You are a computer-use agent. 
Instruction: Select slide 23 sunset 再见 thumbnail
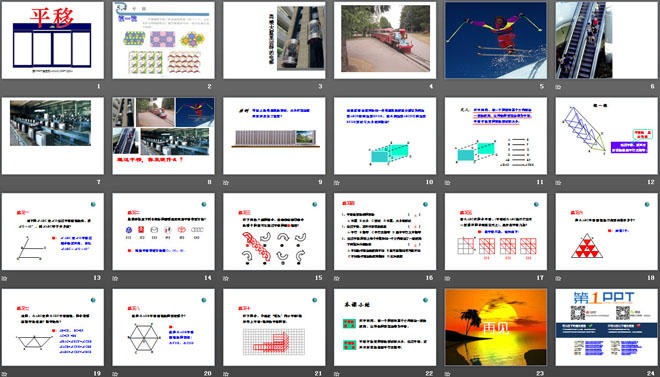click(496, 327)
